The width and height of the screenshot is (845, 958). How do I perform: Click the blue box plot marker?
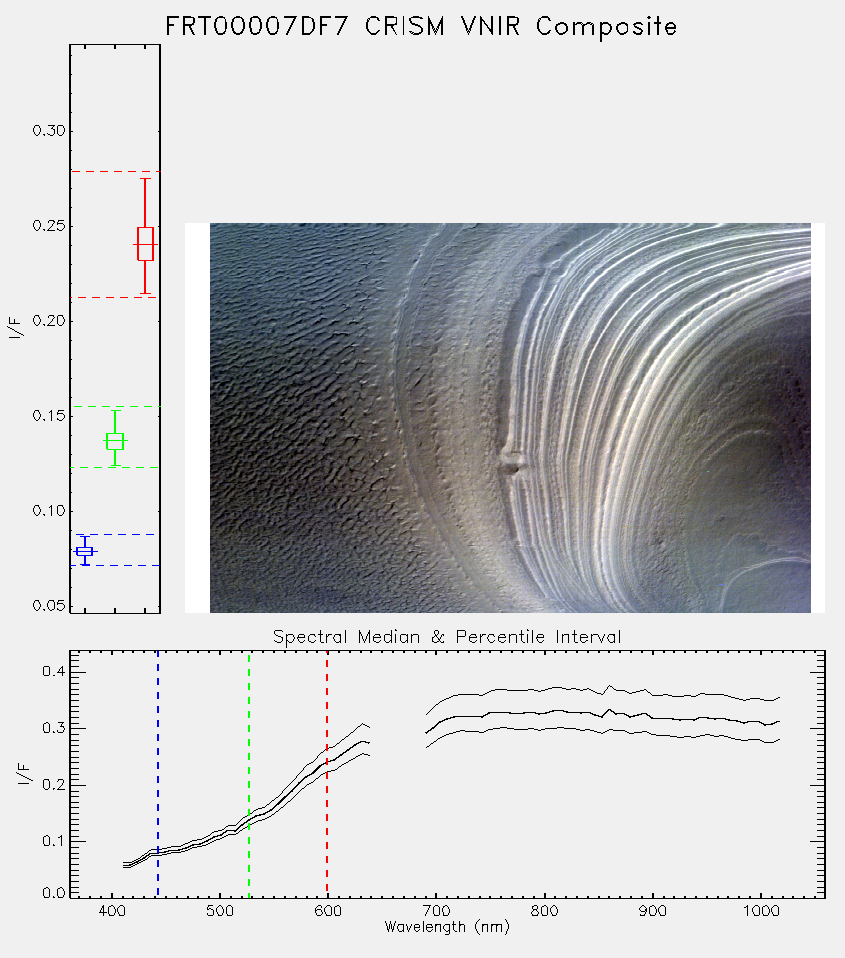tap(84, 551)
